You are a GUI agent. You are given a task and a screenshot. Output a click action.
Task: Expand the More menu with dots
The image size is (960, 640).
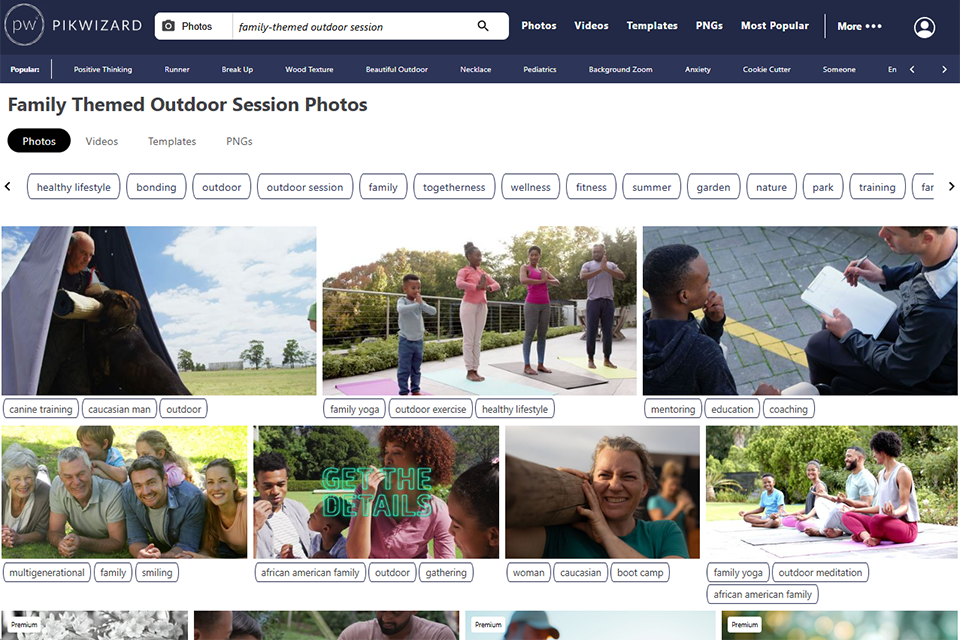coord(860,26)
